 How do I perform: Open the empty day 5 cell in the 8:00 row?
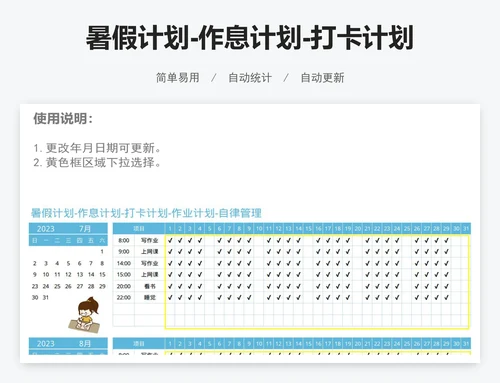(x=210, y=240)
